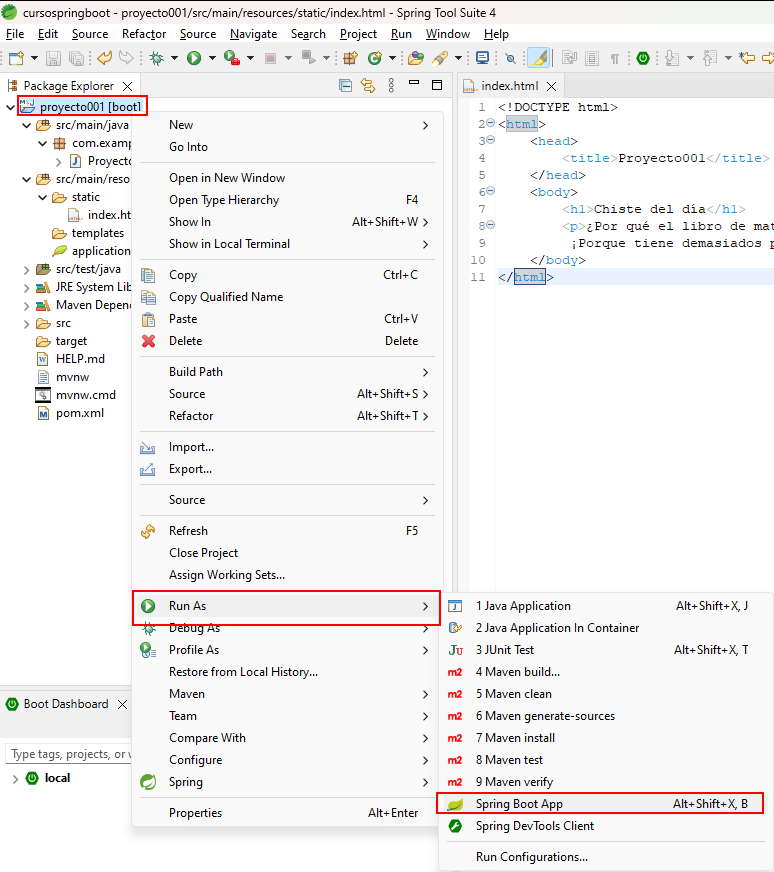Viewport: 774px width, 872px height.
Task: Click Collapse All in Package Explorer
Action: coord(345,86)
